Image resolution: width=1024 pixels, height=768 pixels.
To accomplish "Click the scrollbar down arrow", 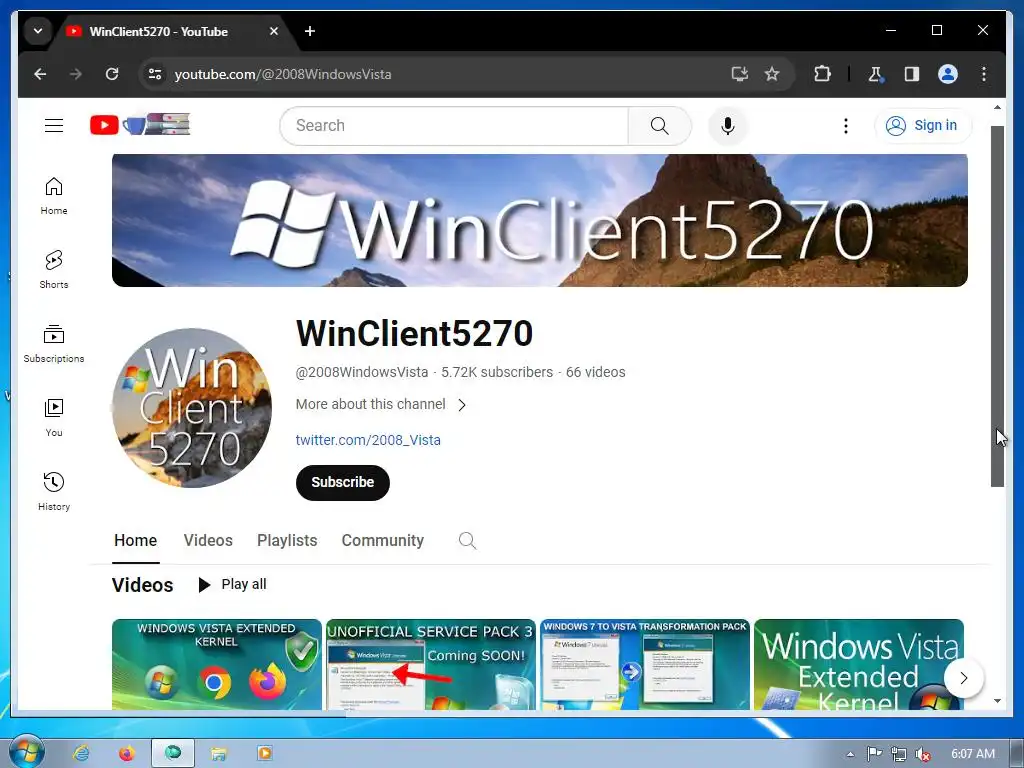I will coord(997,701).
